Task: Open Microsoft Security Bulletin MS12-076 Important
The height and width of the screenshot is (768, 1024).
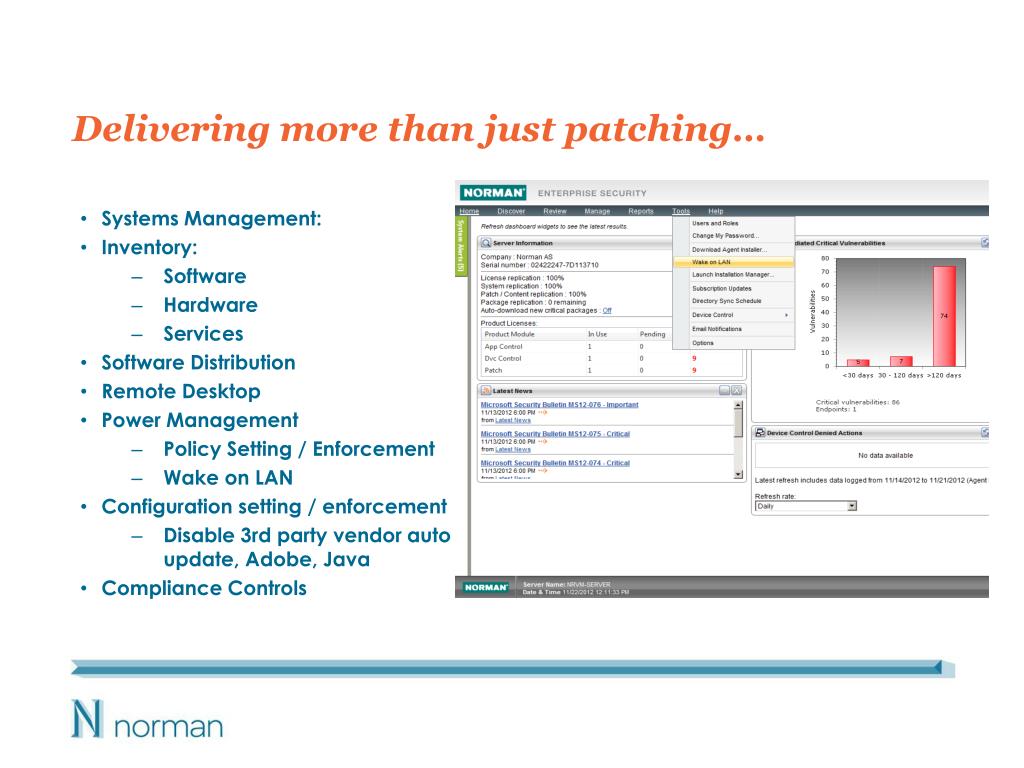Action: click(559, 405)
